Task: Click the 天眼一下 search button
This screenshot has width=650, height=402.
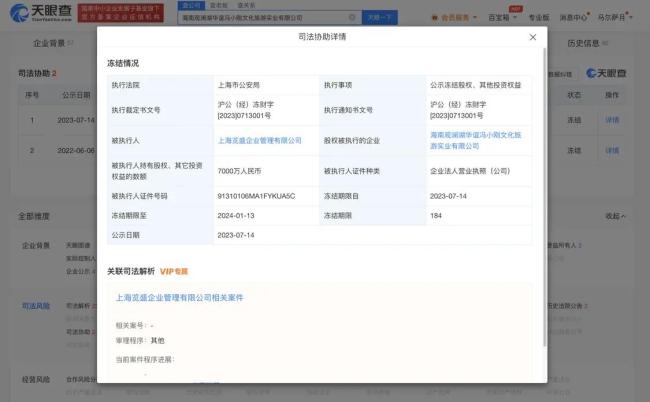Action: (x=380, y=17)
